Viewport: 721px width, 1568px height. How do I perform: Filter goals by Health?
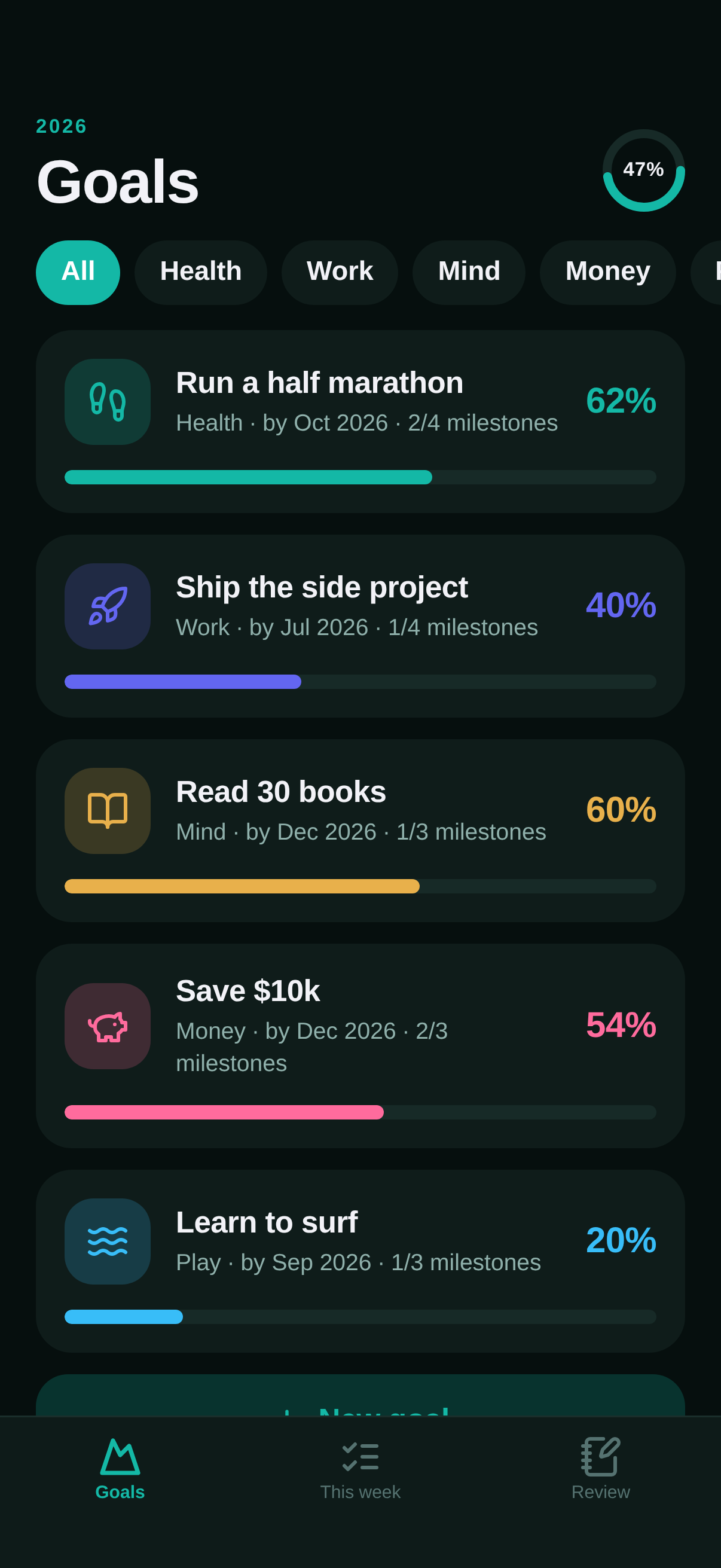click(201, 272)
